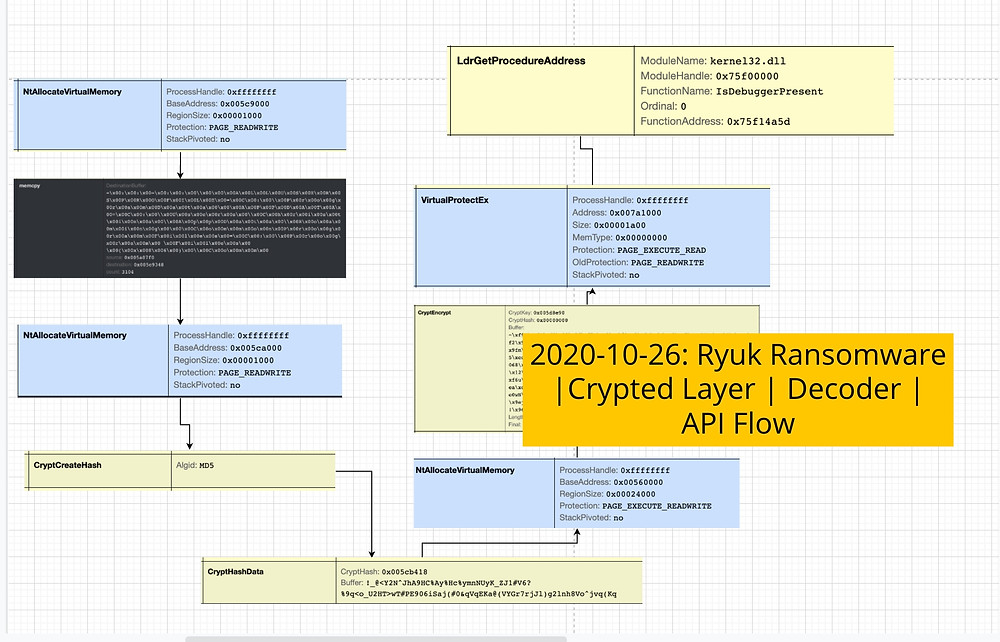Click "ProcessHandle: 0xffffffff" in VirtualProtectEx node
The height and width of the screenshot is (642, 1000).
[x=630, y=200]
